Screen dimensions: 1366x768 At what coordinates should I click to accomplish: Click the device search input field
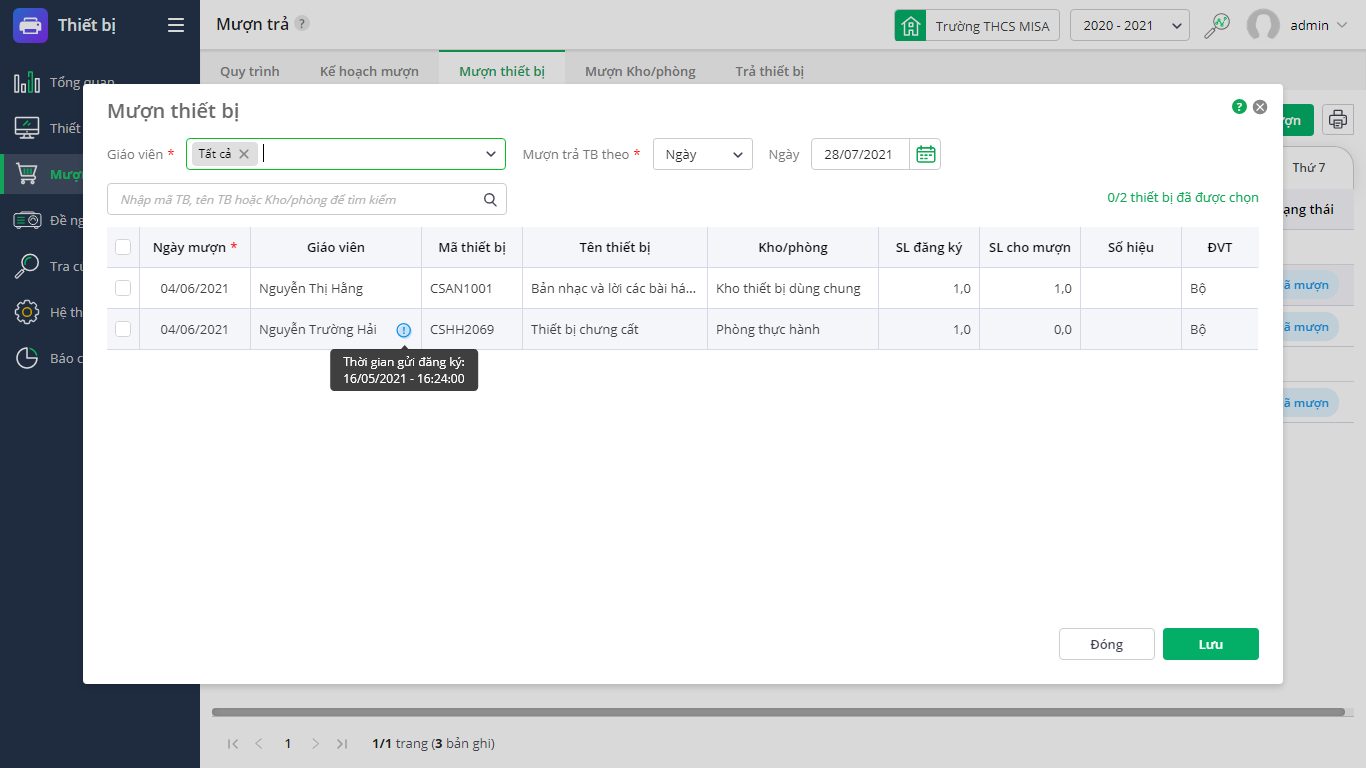click(x=307, y=199)
